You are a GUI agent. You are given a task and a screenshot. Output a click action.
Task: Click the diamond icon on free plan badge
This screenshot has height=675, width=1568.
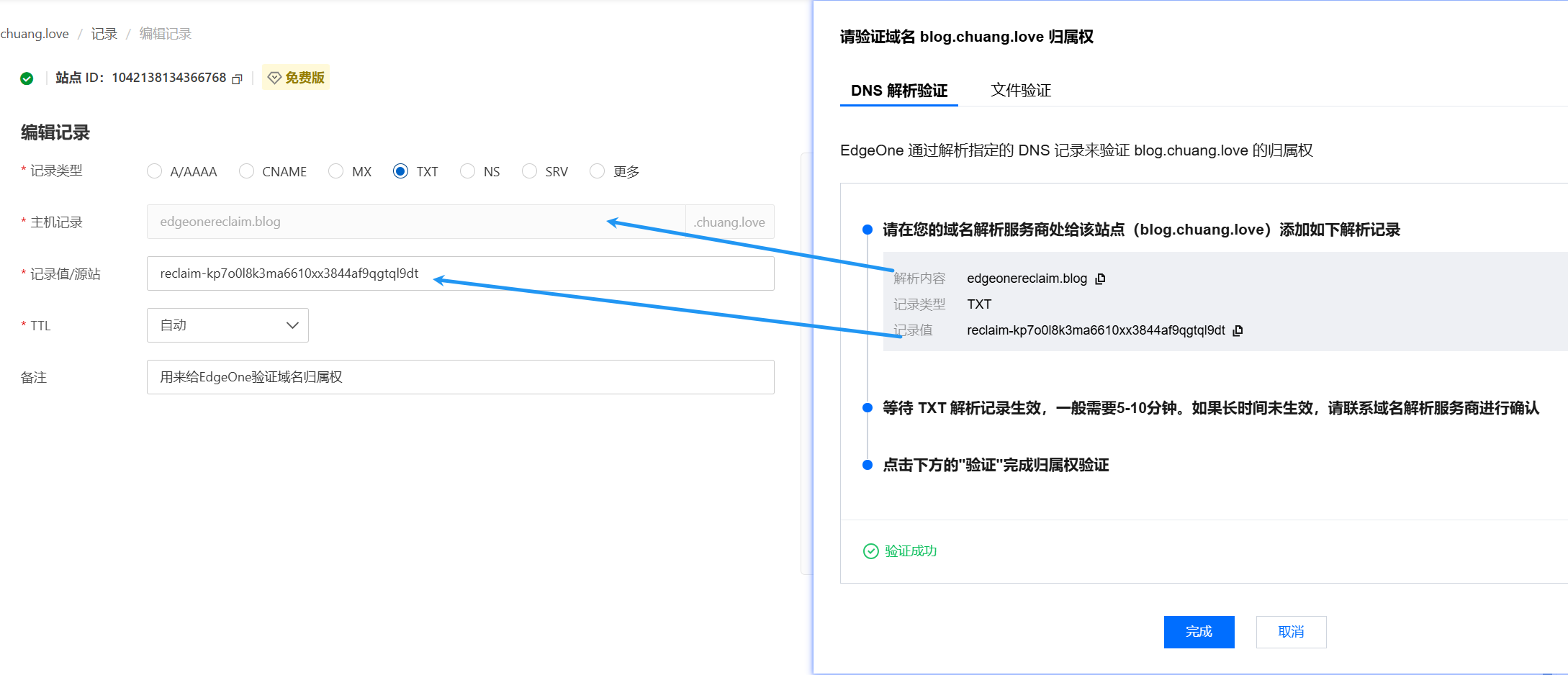tap(274, 78)
